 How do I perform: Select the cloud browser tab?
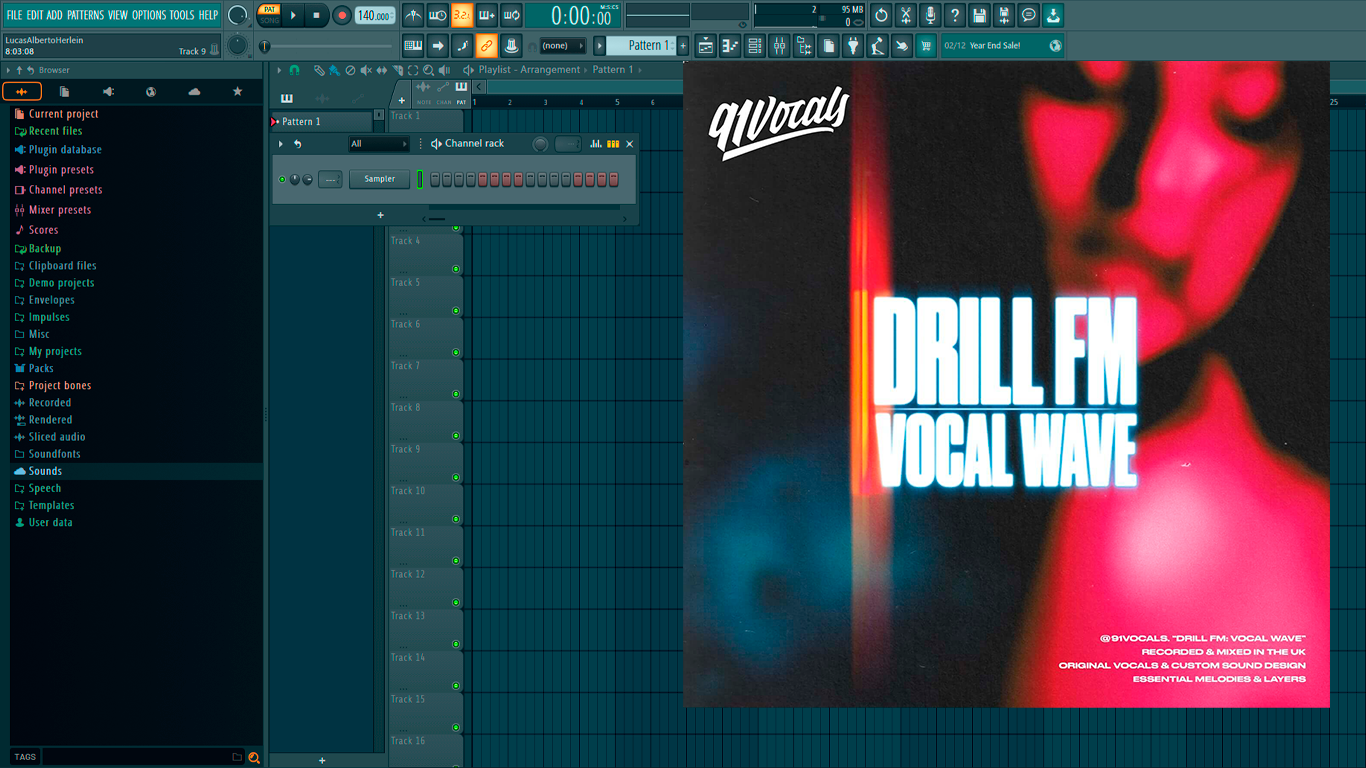click(x=194, y=91)
